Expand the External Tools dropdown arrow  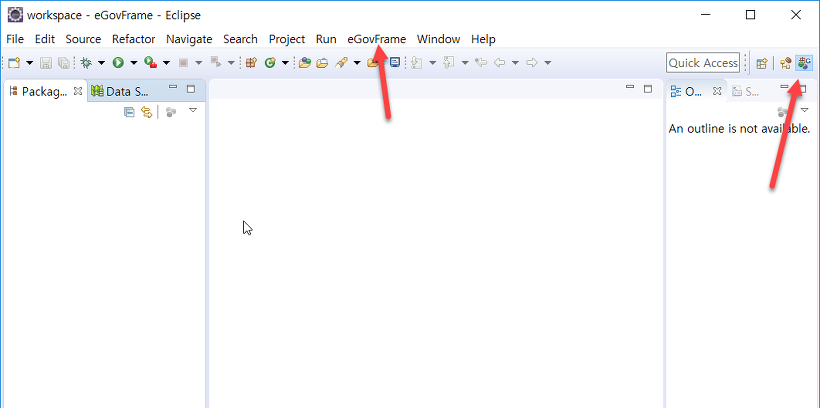tap(166, 63)
